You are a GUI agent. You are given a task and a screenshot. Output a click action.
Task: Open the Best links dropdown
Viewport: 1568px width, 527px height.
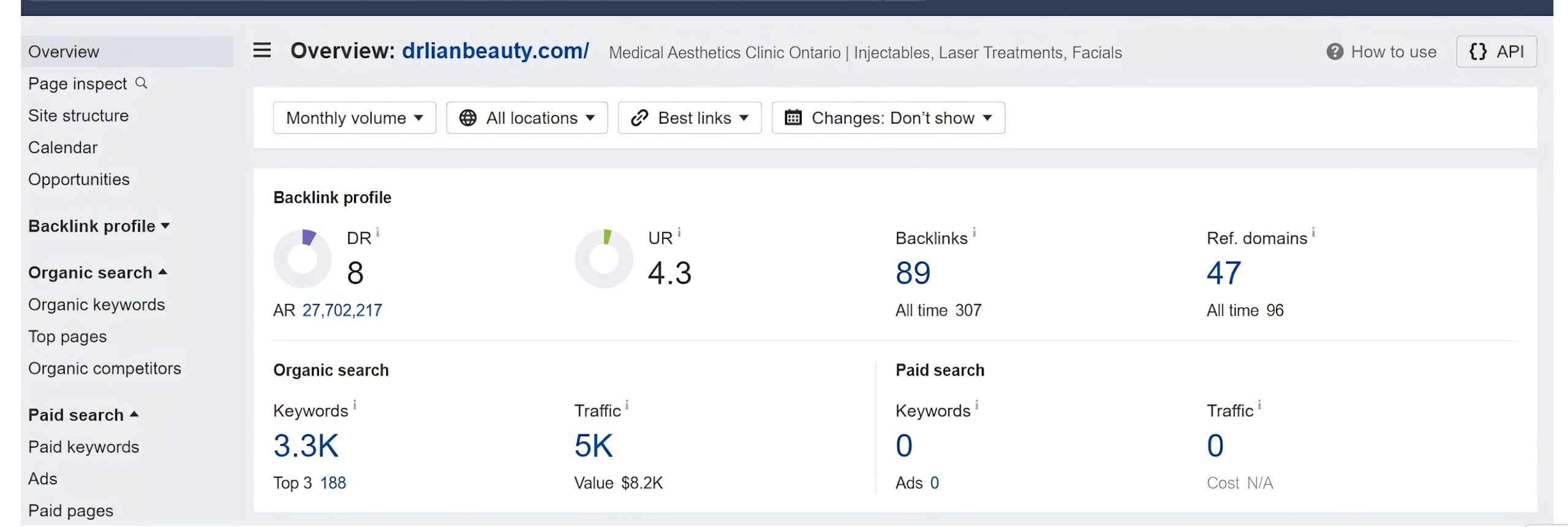tap(690, 118)
